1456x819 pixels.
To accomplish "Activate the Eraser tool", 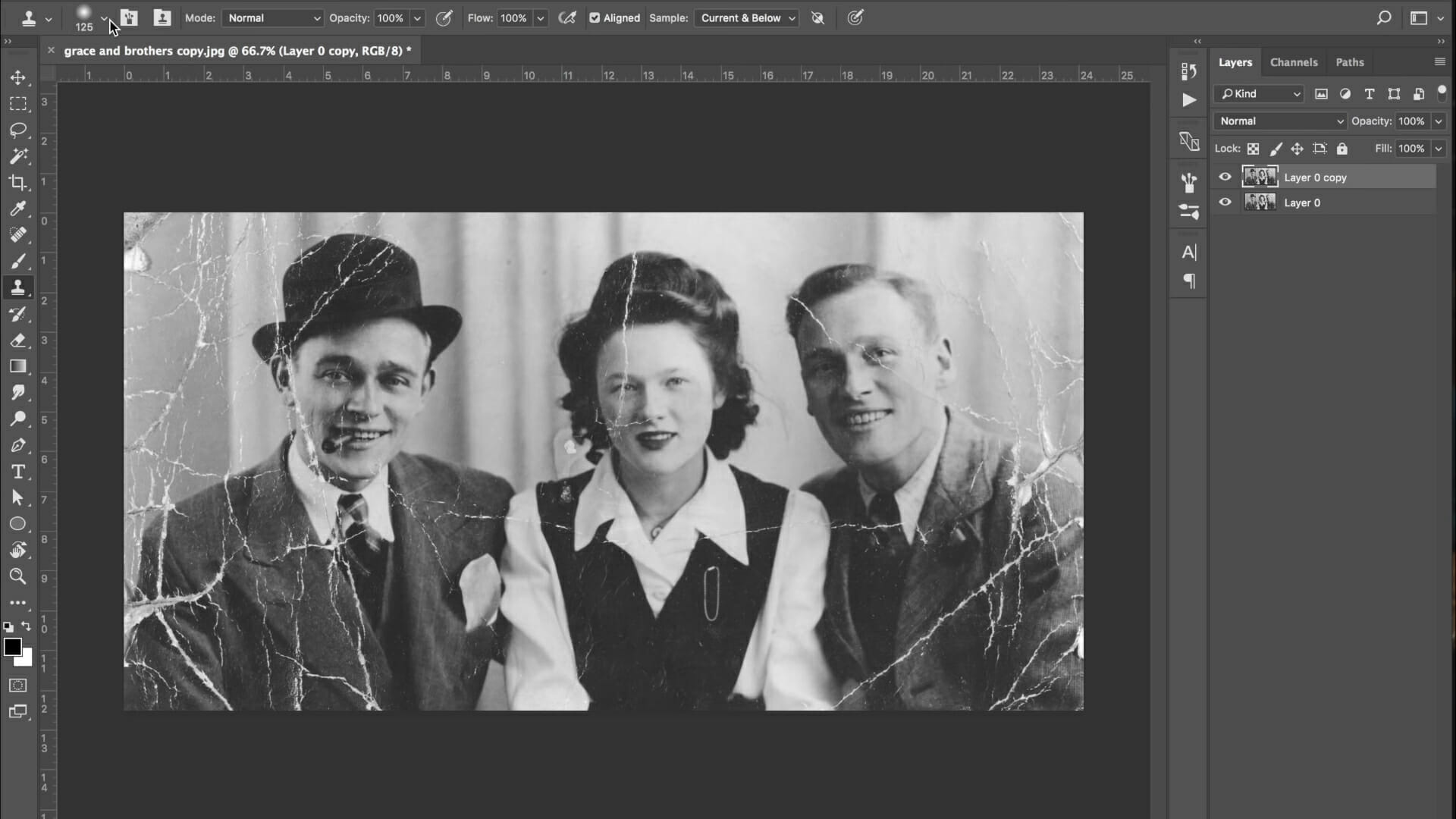I will [x=18, y=340].
